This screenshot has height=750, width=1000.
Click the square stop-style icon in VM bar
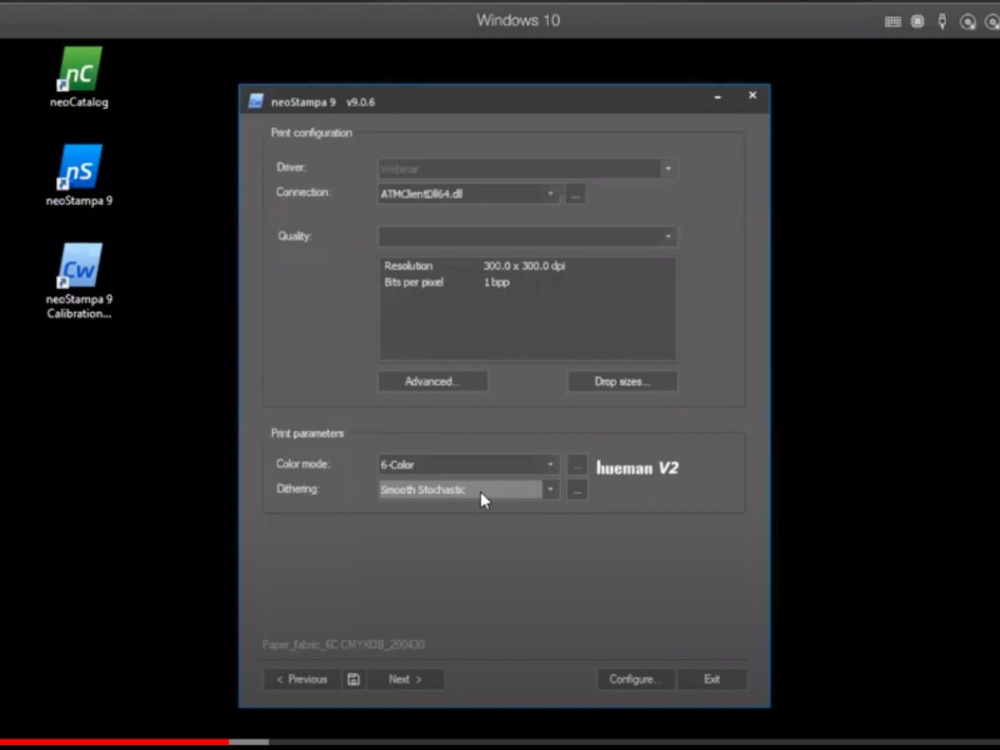pos(917,22)
